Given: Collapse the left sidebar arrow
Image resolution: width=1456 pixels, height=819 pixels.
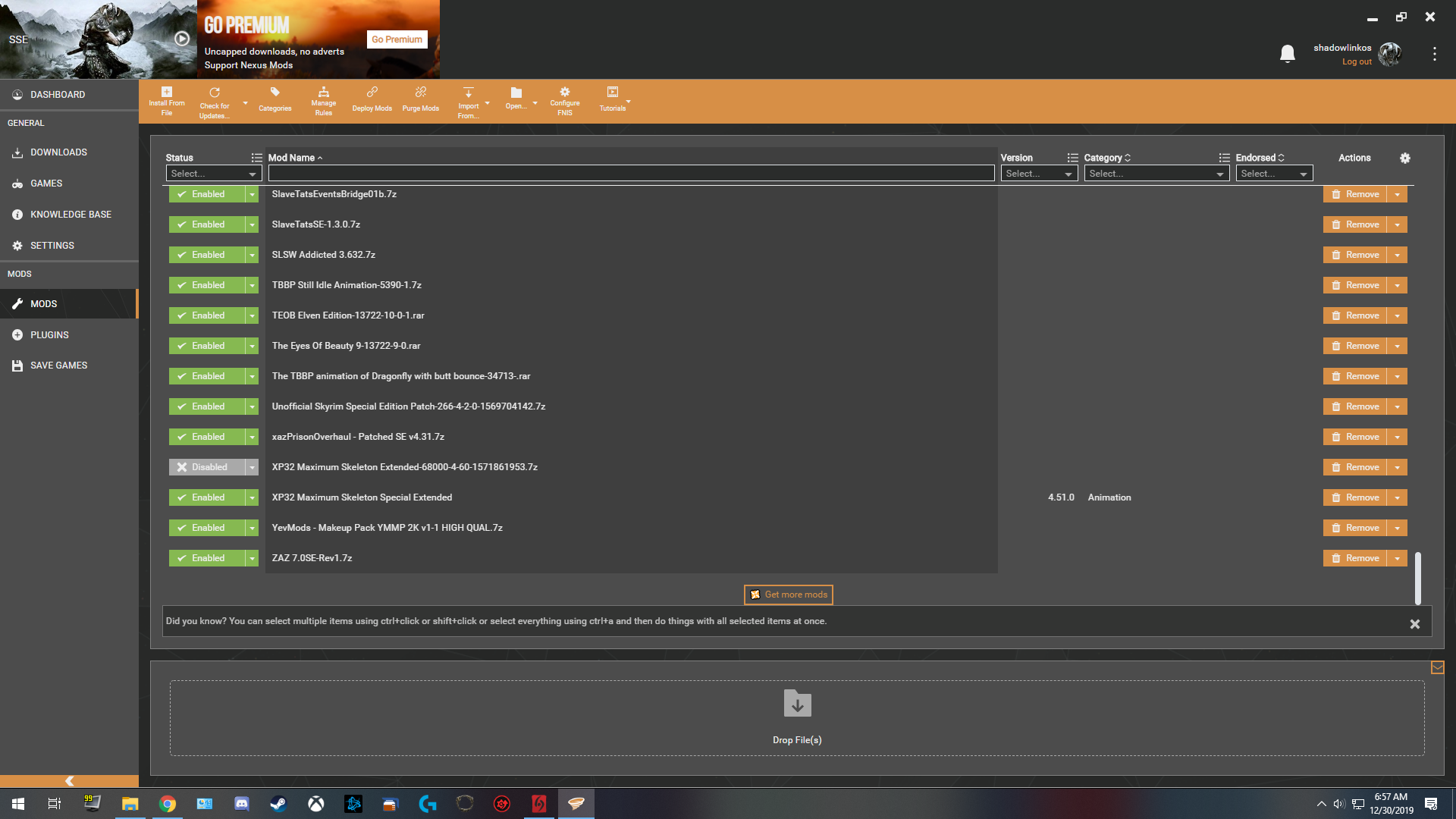Looking at the screenshot, I should pos(69,781).
